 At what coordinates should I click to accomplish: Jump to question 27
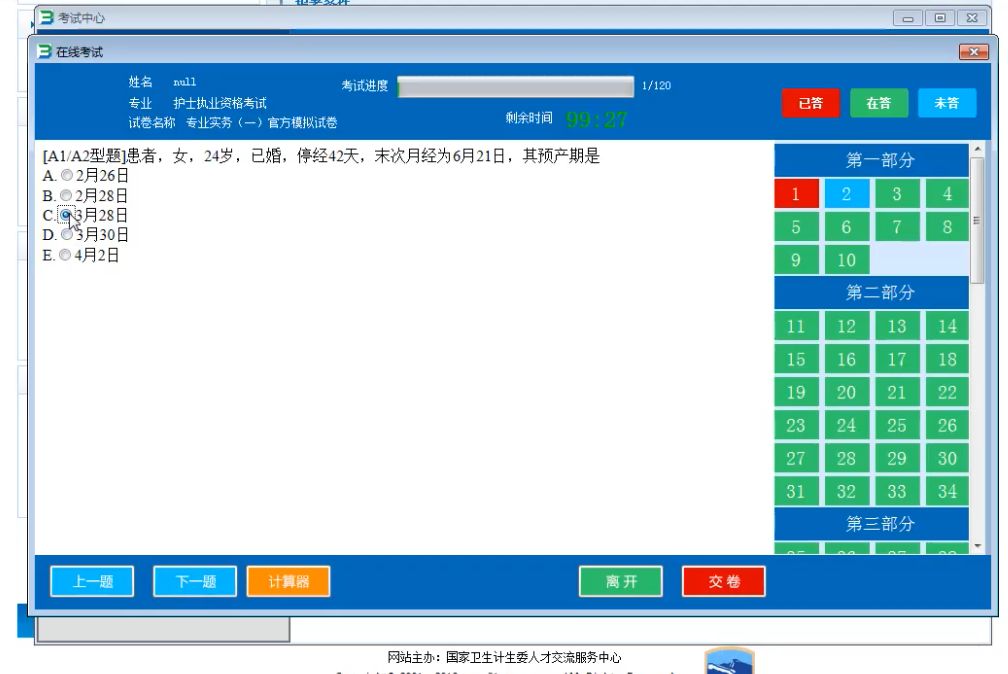coord(796,459)
